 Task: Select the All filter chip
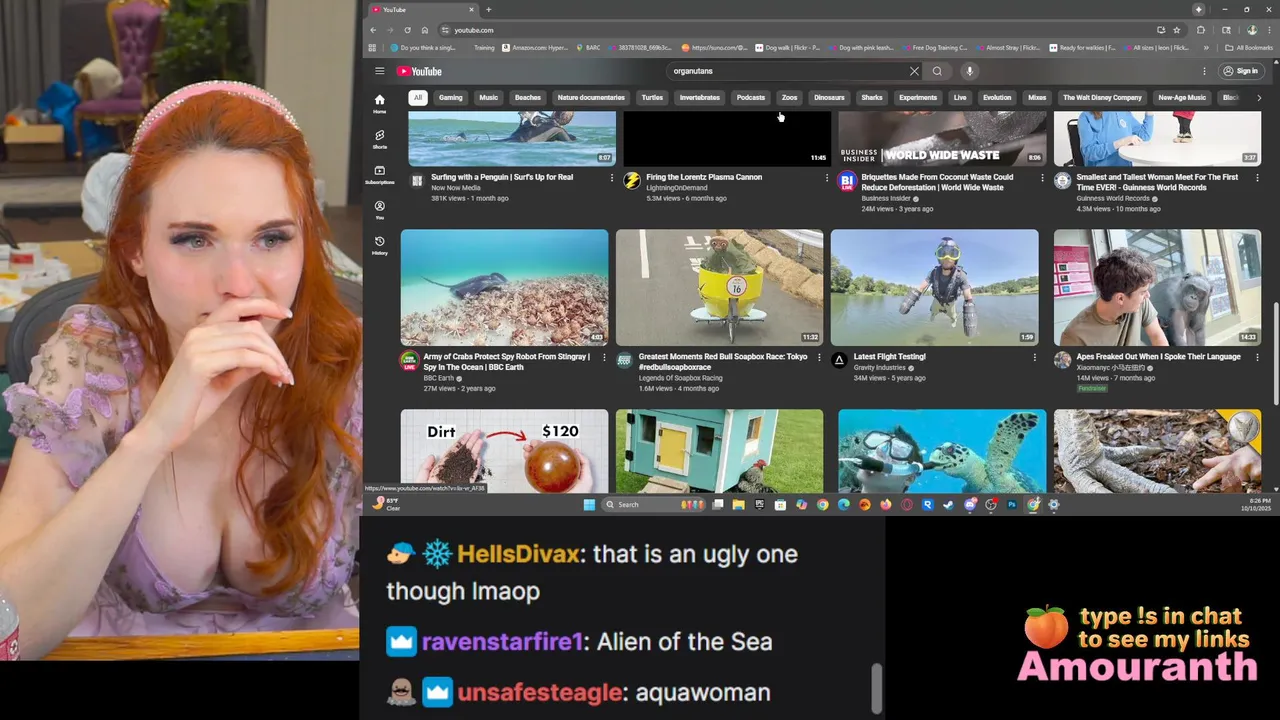pyautogui.click(x=418, y=98)
